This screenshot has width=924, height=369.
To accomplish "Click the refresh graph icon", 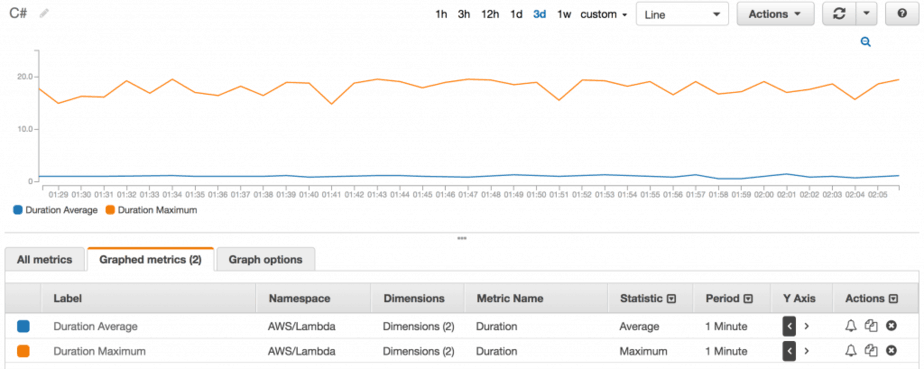I will 839,14.
